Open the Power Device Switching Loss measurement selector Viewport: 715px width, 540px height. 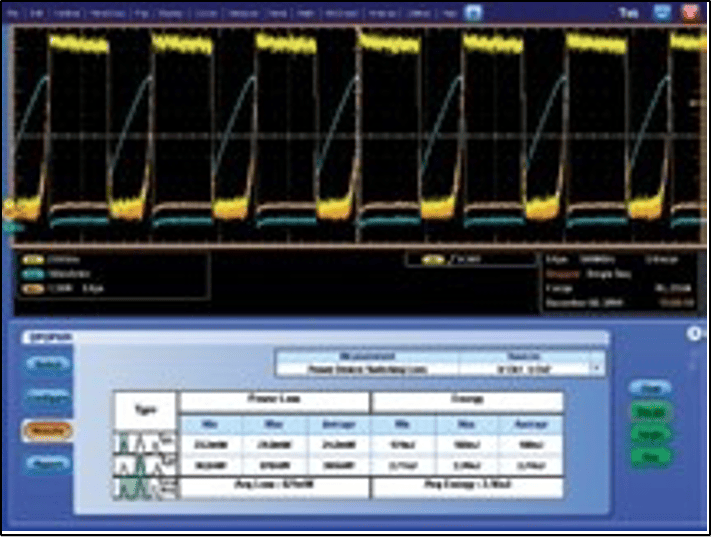[367, 368]
